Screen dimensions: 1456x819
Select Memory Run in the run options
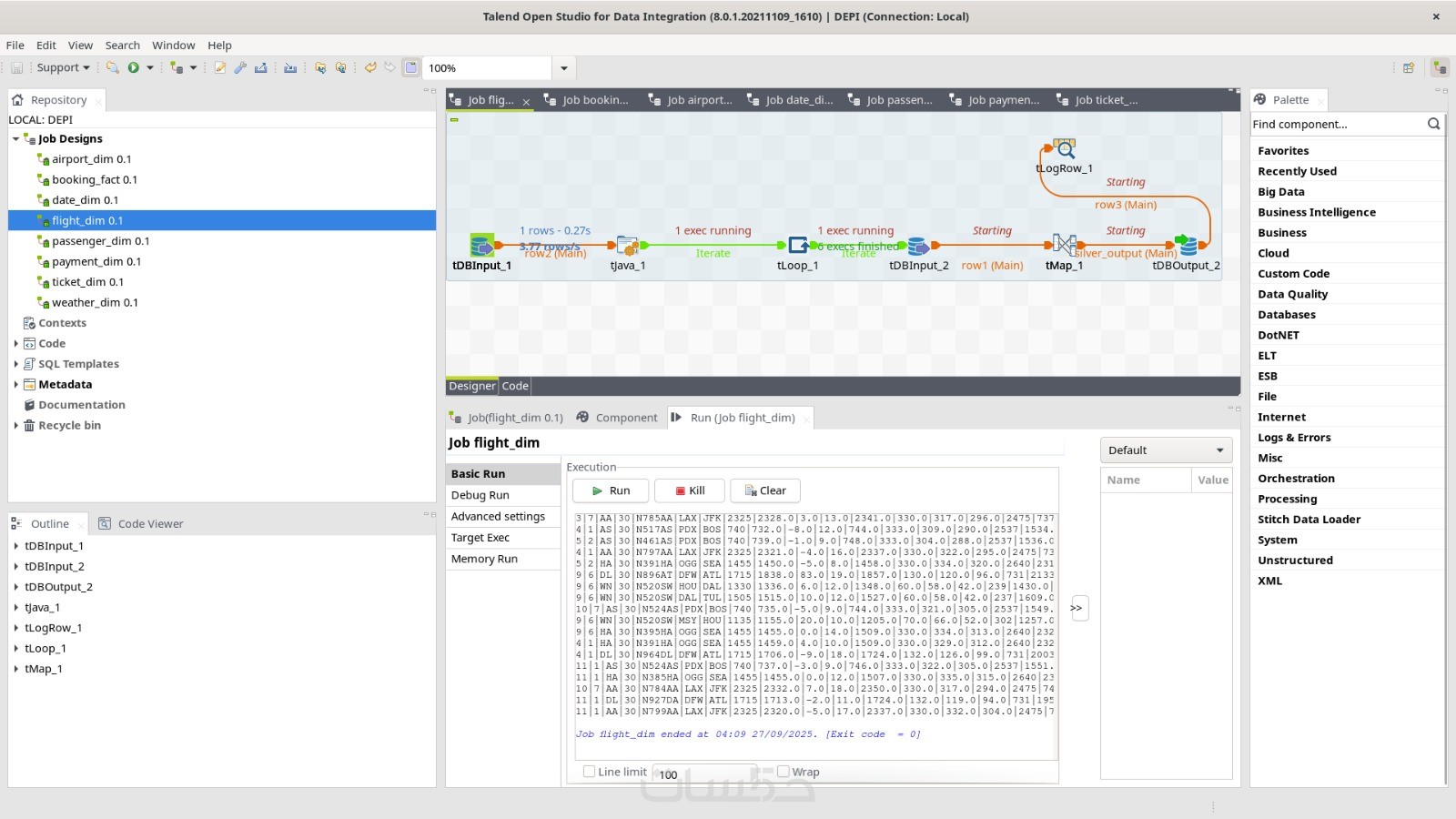tap(503, 559)
